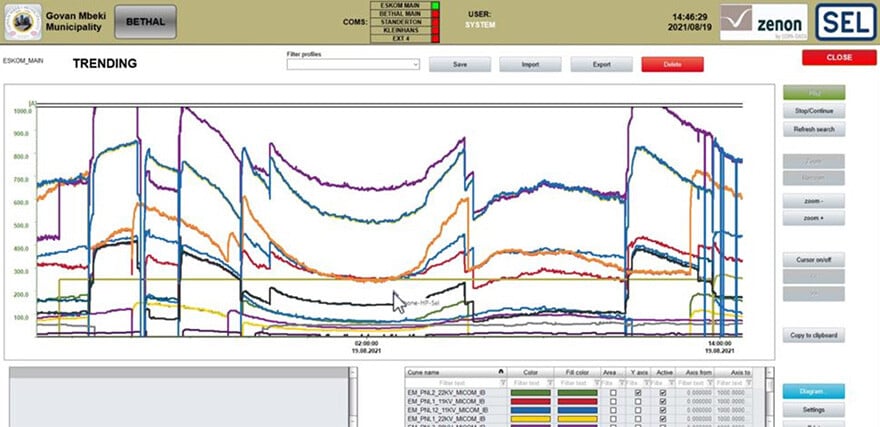
Task: Click the zenon logo in header
Action: pos(764,22)
